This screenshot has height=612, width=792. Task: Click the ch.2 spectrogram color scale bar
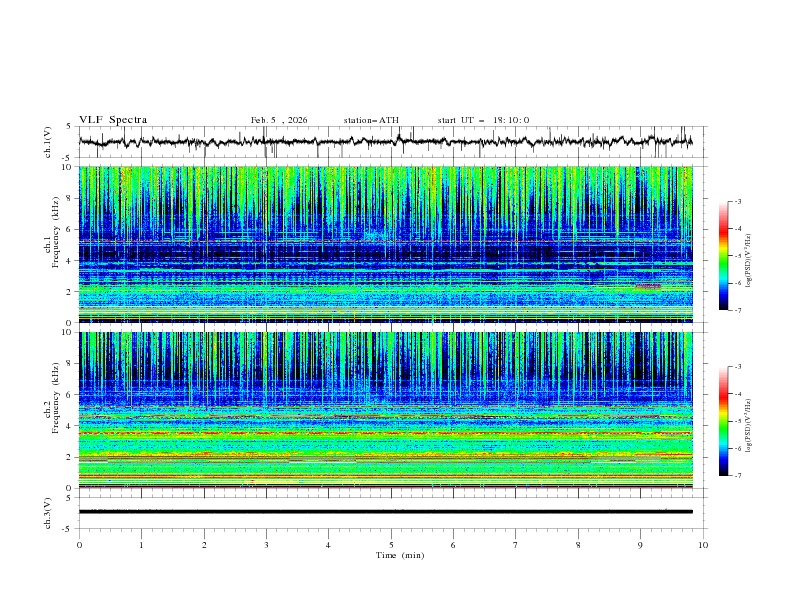click(723, 421)
